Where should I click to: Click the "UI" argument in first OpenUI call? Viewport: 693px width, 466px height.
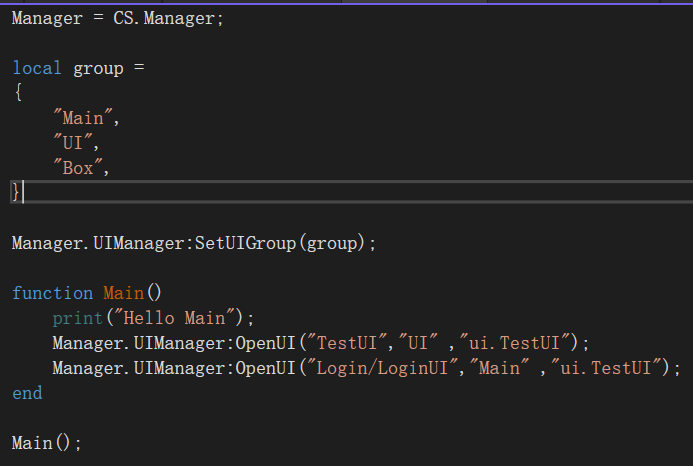click(x=418, y=343)
